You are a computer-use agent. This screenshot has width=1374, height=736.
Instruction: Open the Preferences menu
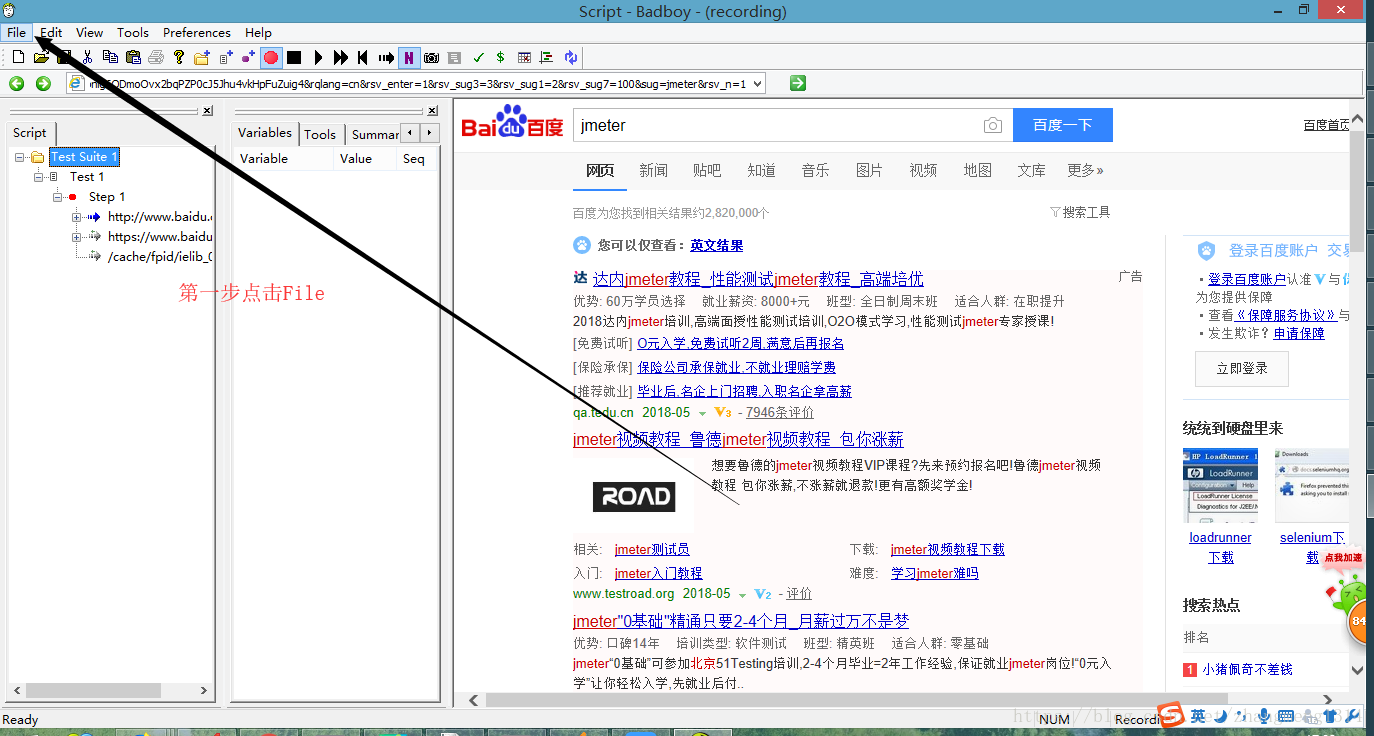pyautogui.click(x=197, y=32)
